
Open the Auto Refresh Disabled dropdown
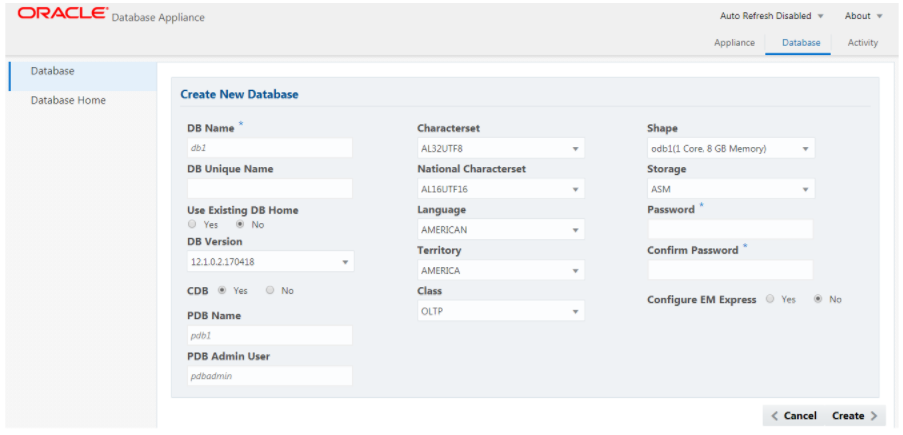pos(772,16)
